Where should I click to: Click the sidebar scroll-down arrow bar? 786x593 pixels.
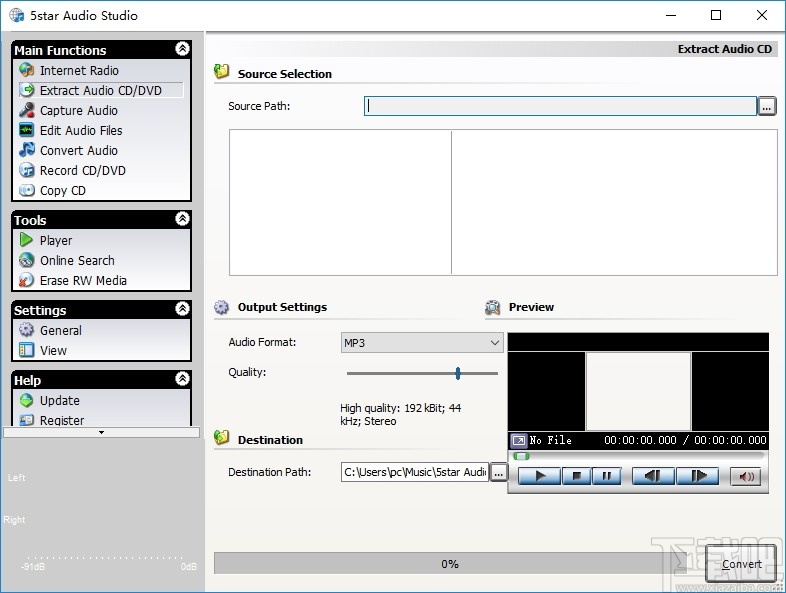pos(101,432)
